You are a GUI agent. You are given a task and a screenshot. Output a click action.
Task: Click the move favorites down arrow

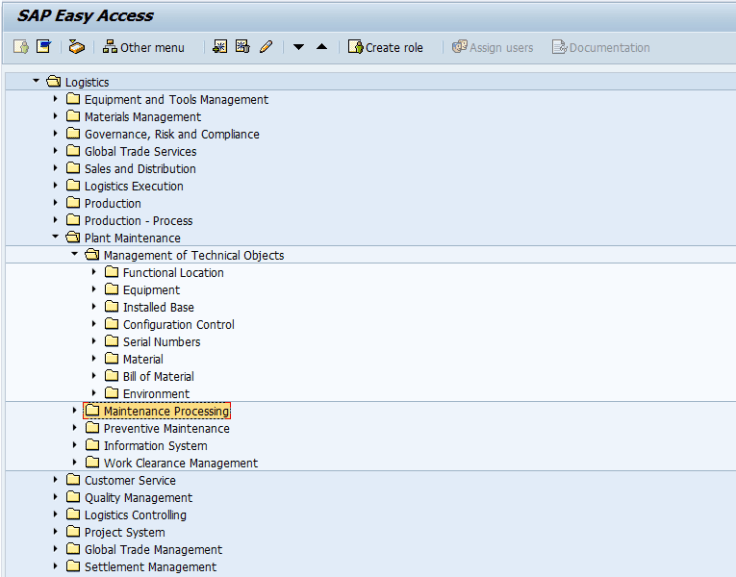298,47
